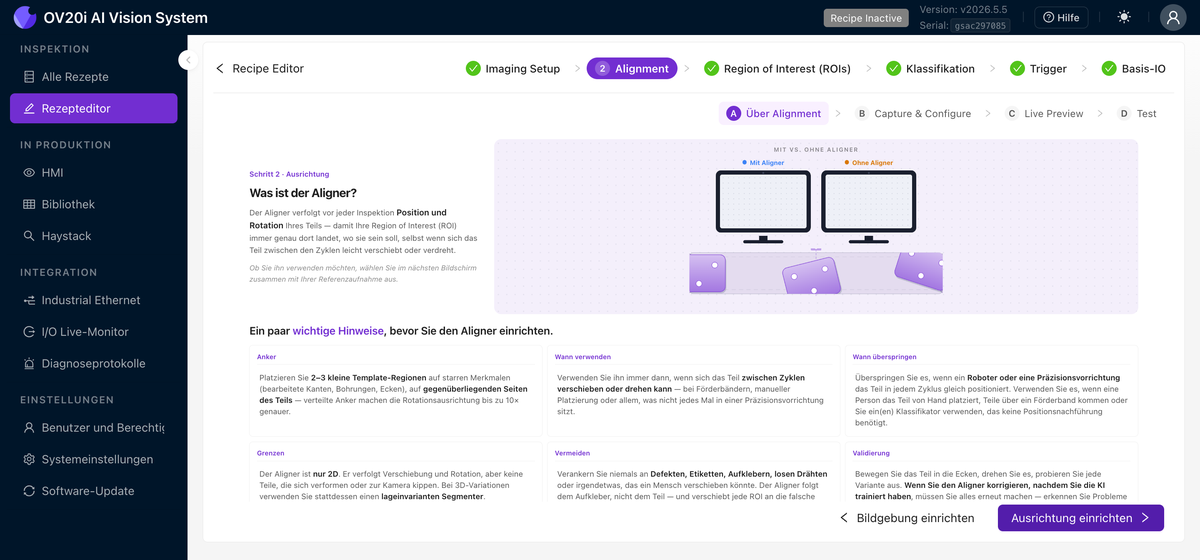Click Bildgebung einrichten back button
Viewport: 1200px width, 560px height.
[907, 518]
